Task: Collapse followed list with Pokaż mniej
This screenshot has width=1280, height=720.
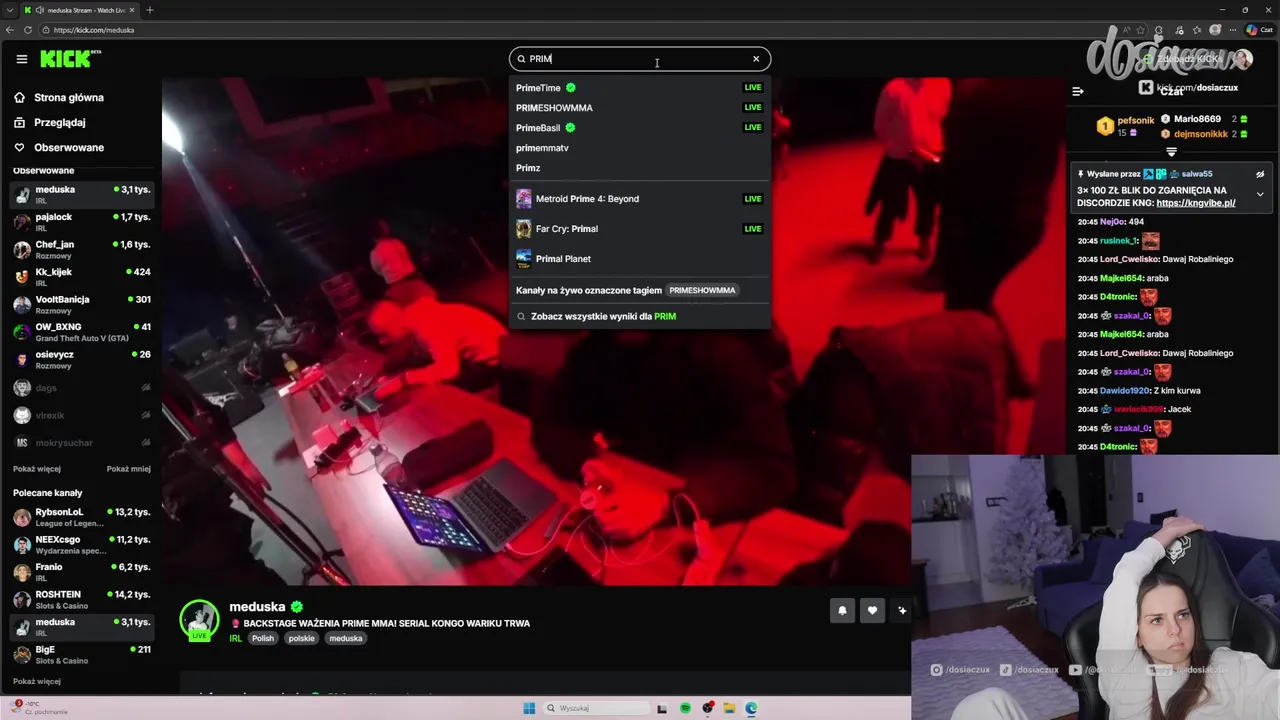Action: click(x=129, y=469)
